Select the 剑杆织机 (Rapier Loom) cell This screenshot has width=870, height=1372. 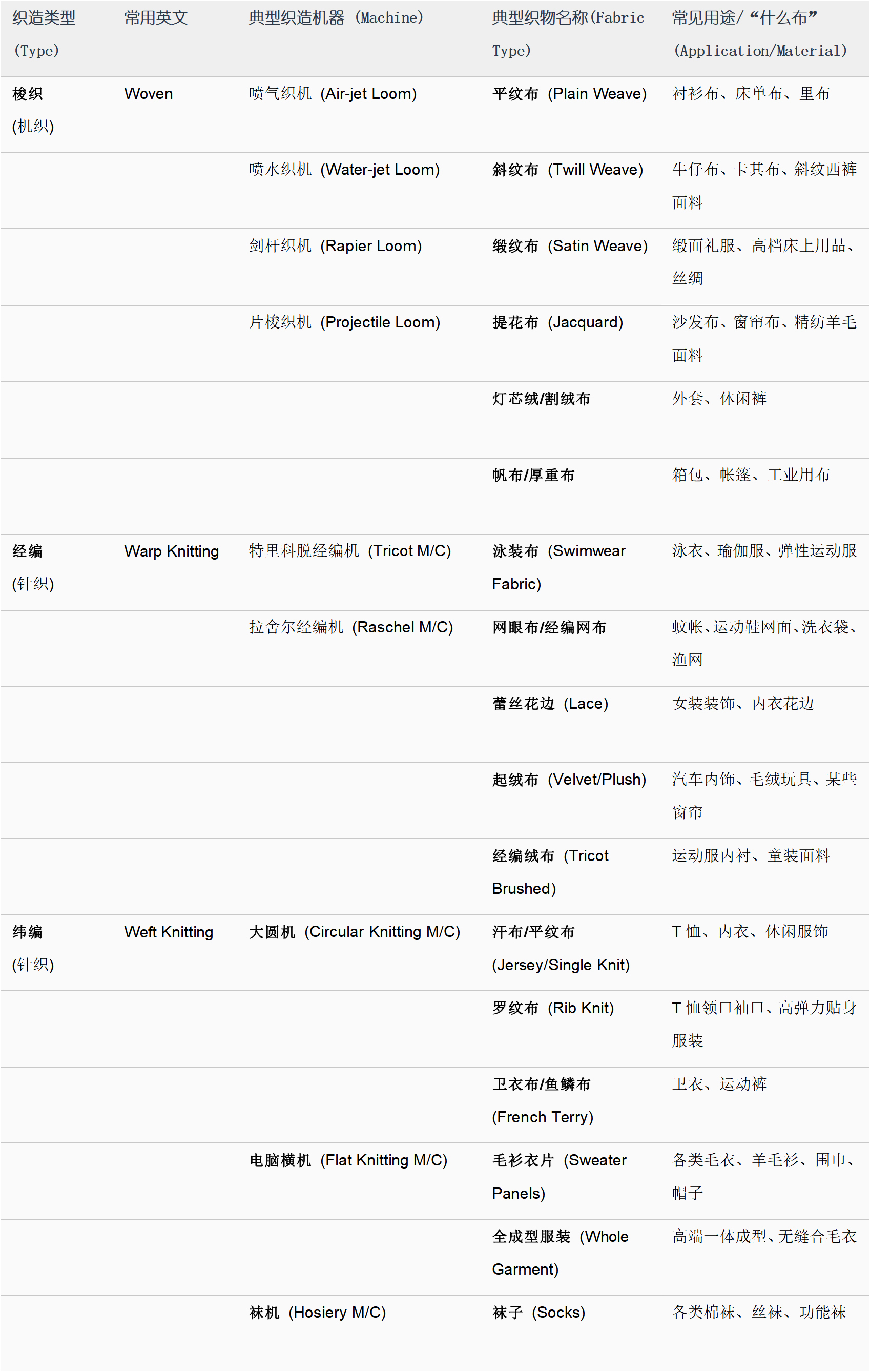[x=335, y=246]
